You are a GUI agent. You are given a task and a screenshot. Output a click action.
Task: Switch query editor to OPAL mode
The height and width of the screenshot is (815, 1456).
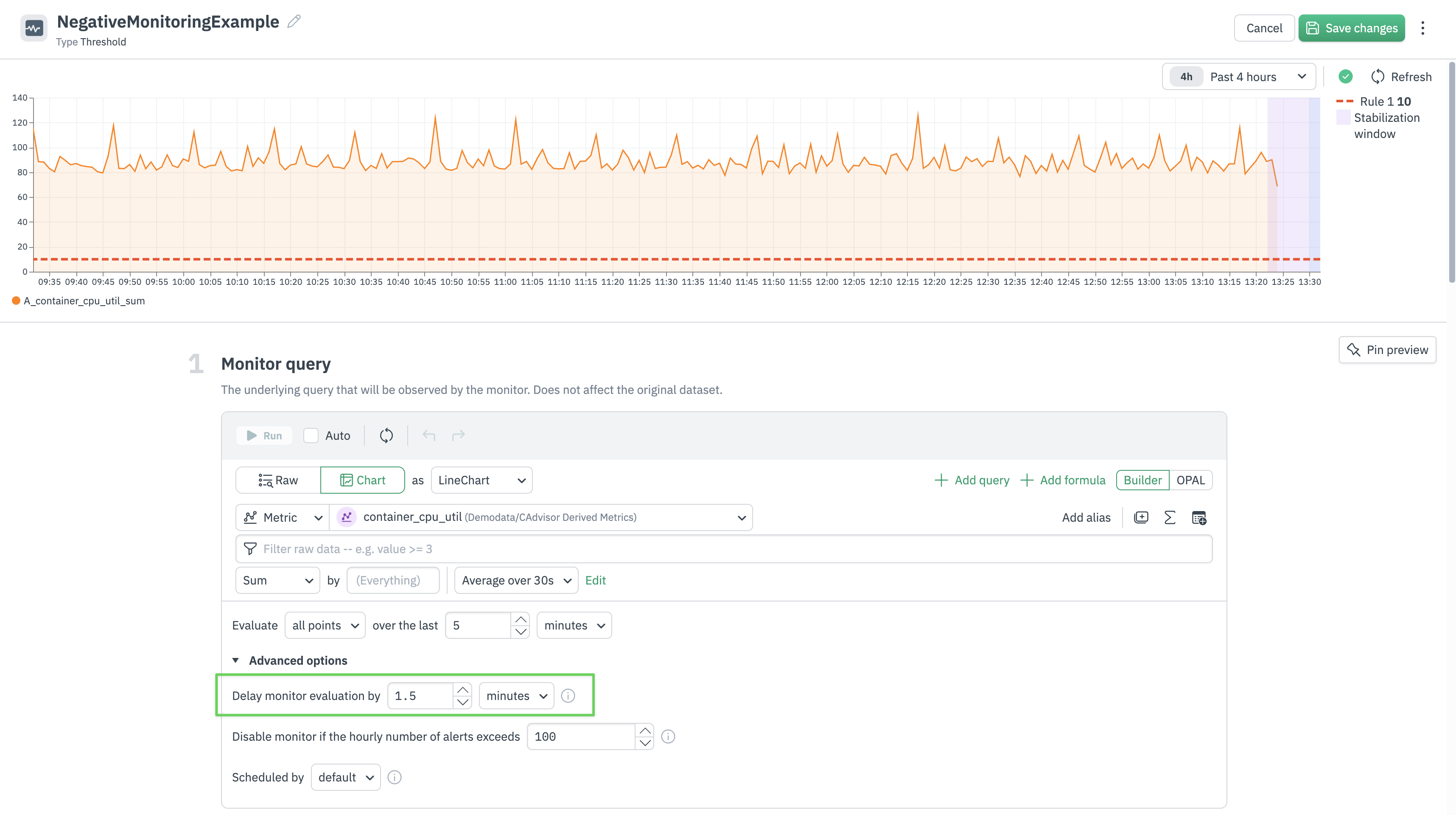[x=1190, y=480]
